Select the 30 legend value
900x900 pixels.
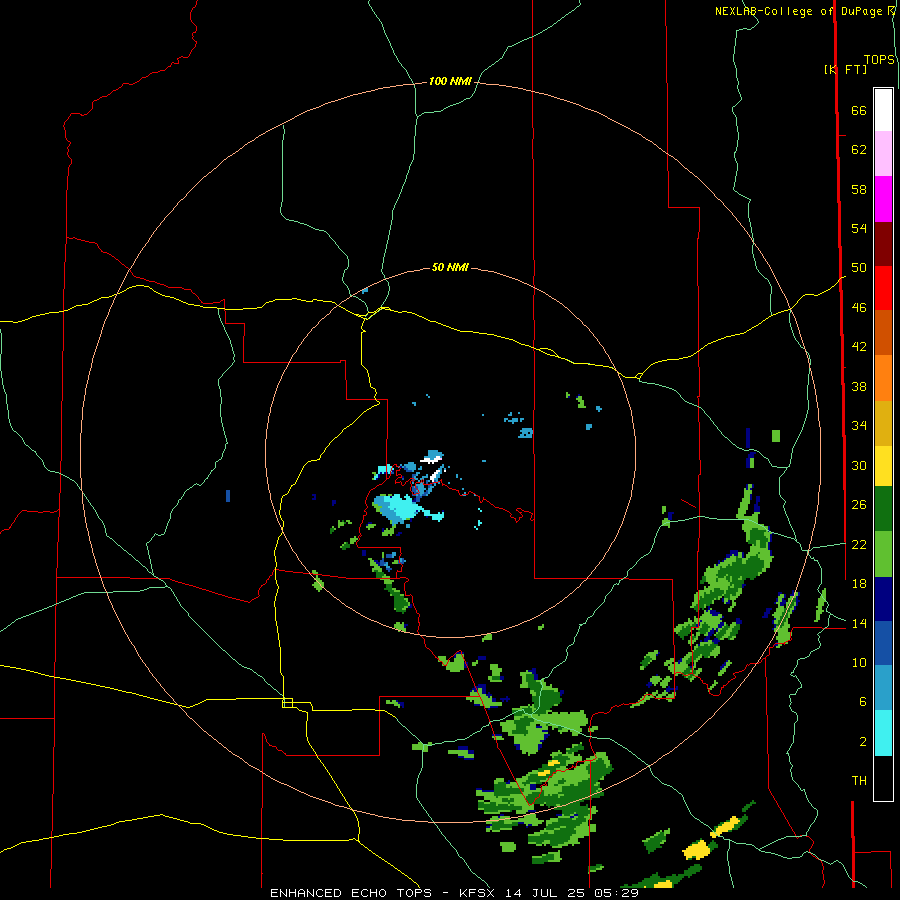[x=859, y=465]
